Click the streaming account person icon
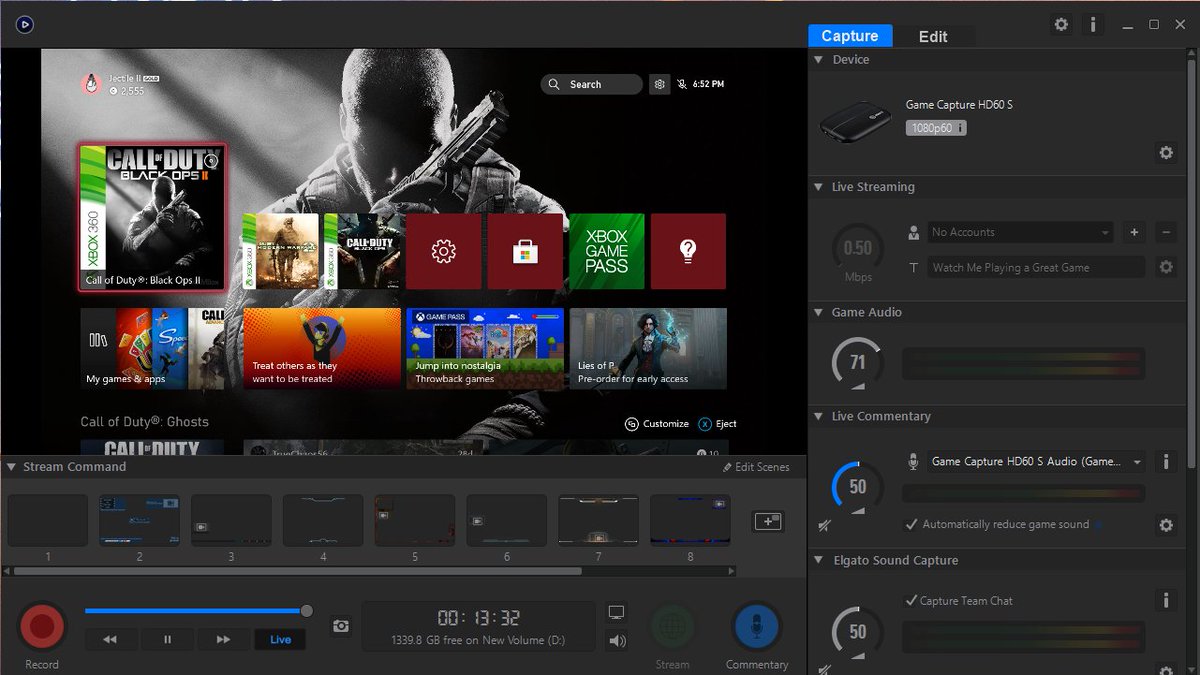 click(914, 232)
